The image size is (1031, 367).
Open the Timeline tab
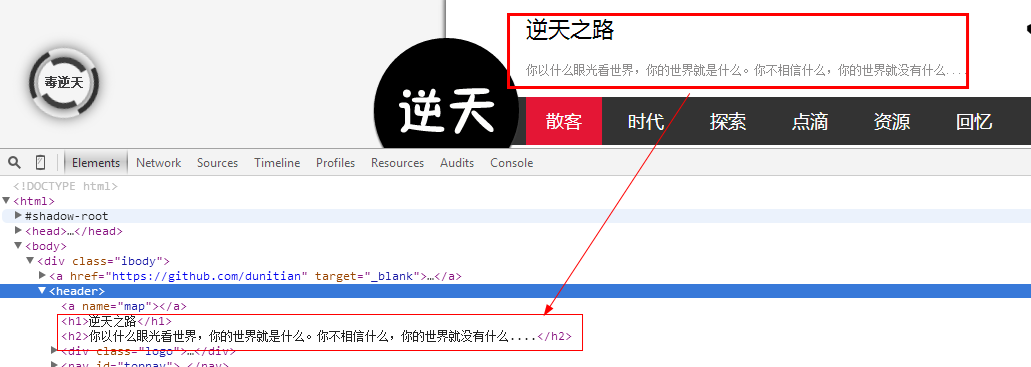[x=277, y=162]
